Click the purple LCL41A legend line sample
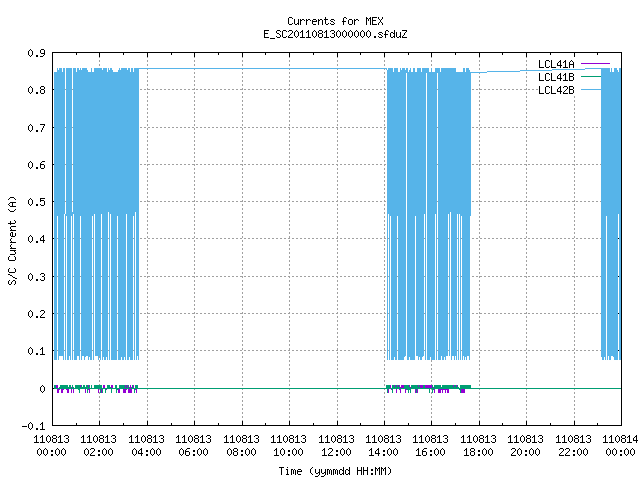 tap(595, 64)
